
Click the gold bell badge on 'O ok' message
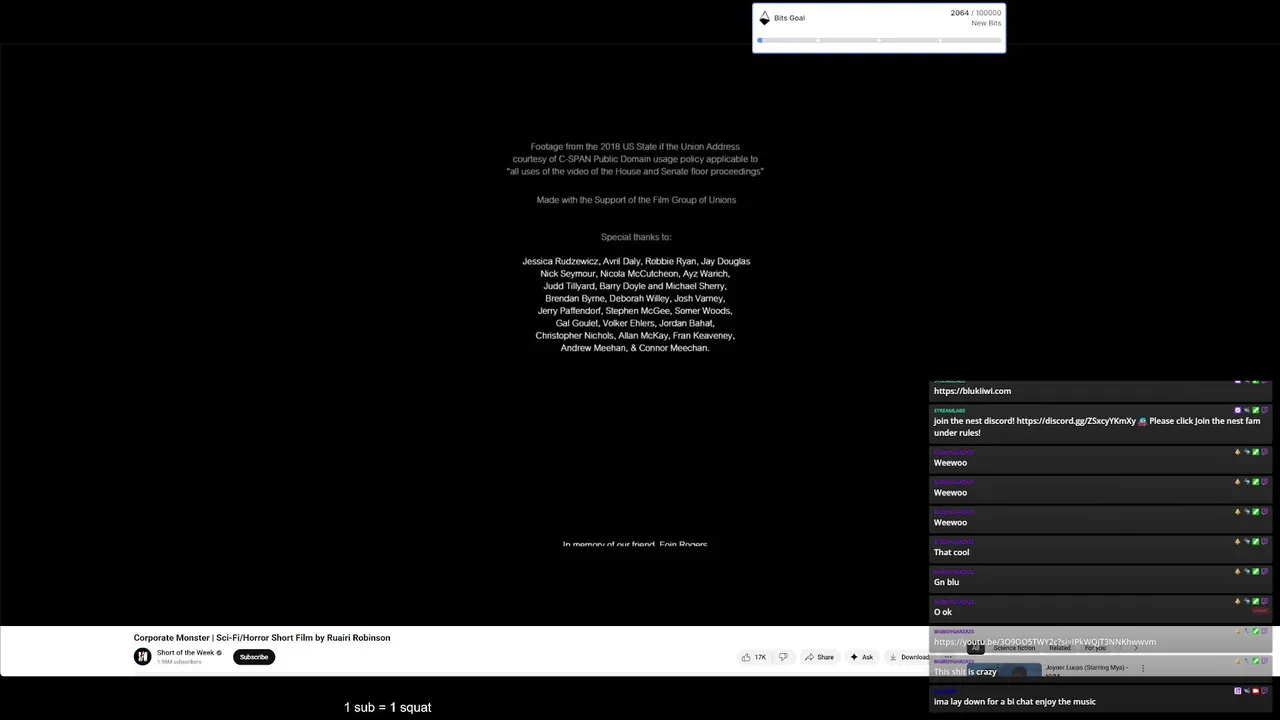1238,602
